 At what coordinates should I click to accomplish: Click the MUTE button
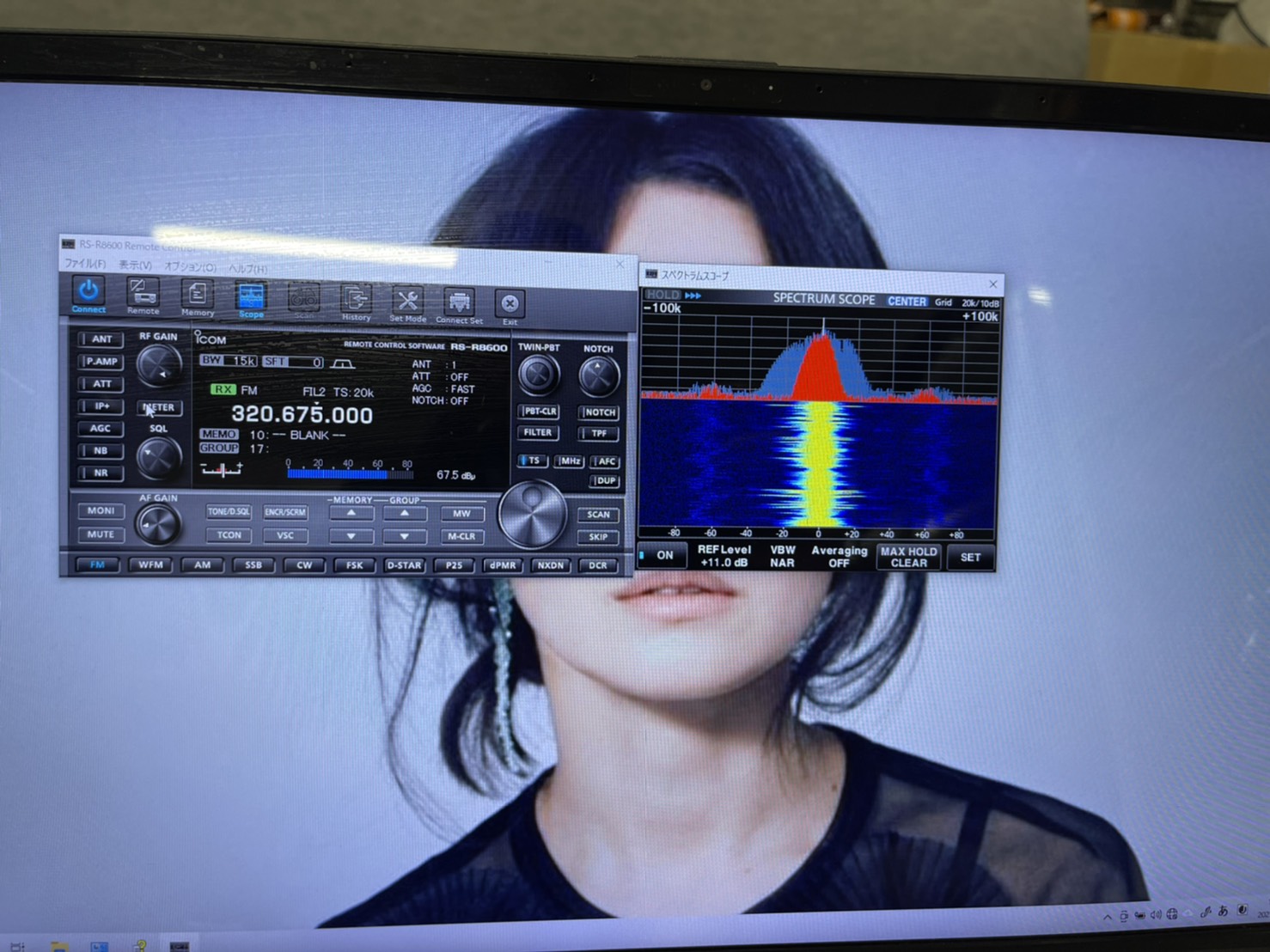tap(101, 534)
